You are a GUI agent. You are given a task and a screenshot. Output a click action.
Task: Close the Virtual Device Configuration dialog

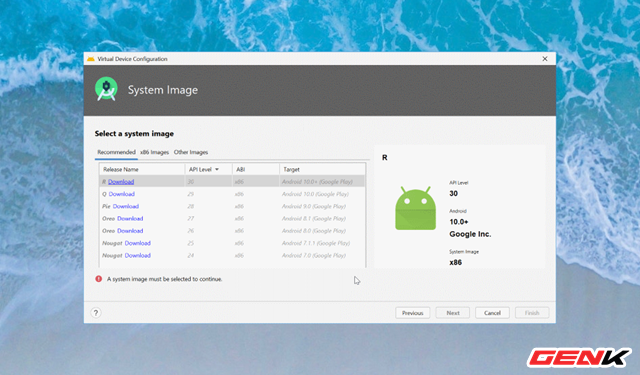tap(544, 59)
